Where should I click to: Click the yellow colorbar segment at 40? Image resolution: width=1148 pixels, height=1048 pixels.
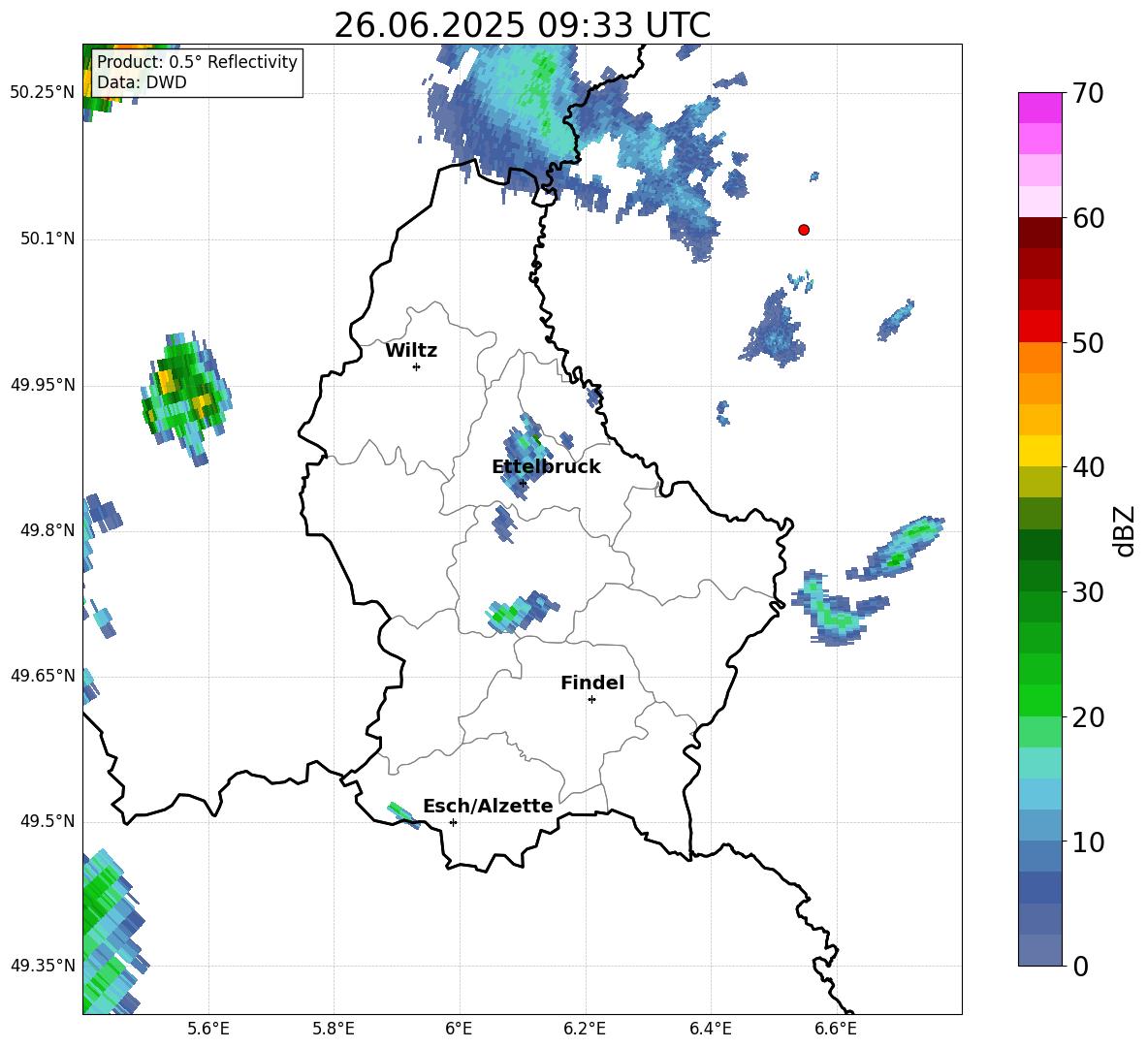[x=1039, y=451]
